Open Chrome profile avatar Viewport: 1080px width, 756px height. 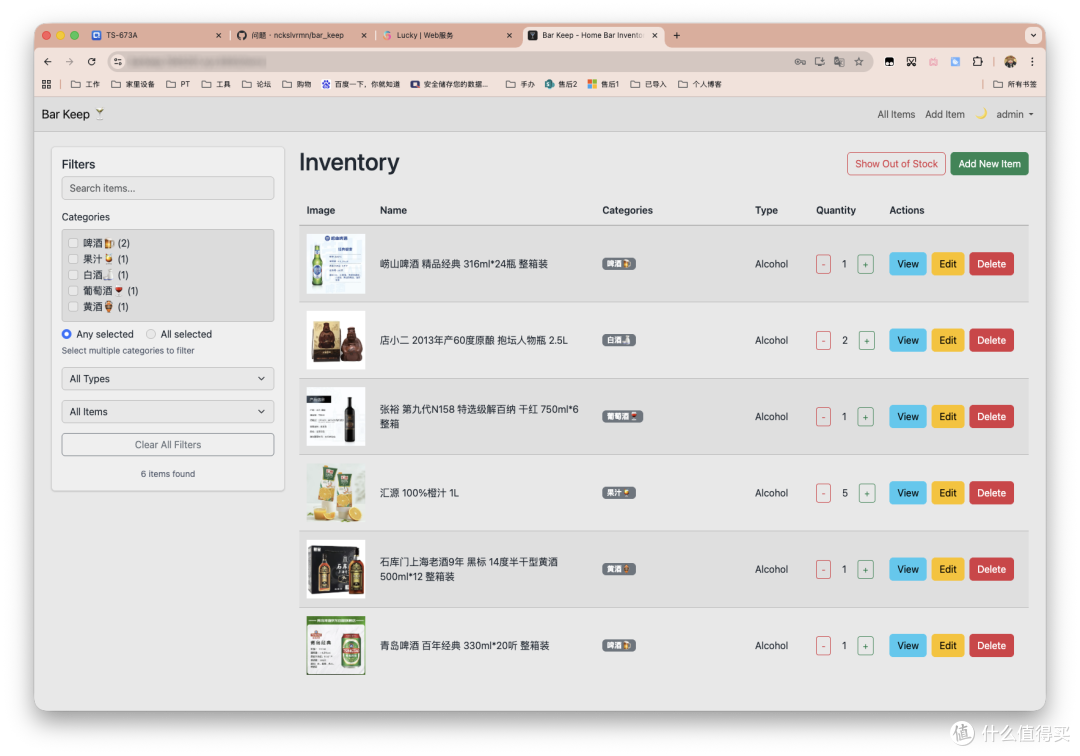click(x=1010, y=62)
